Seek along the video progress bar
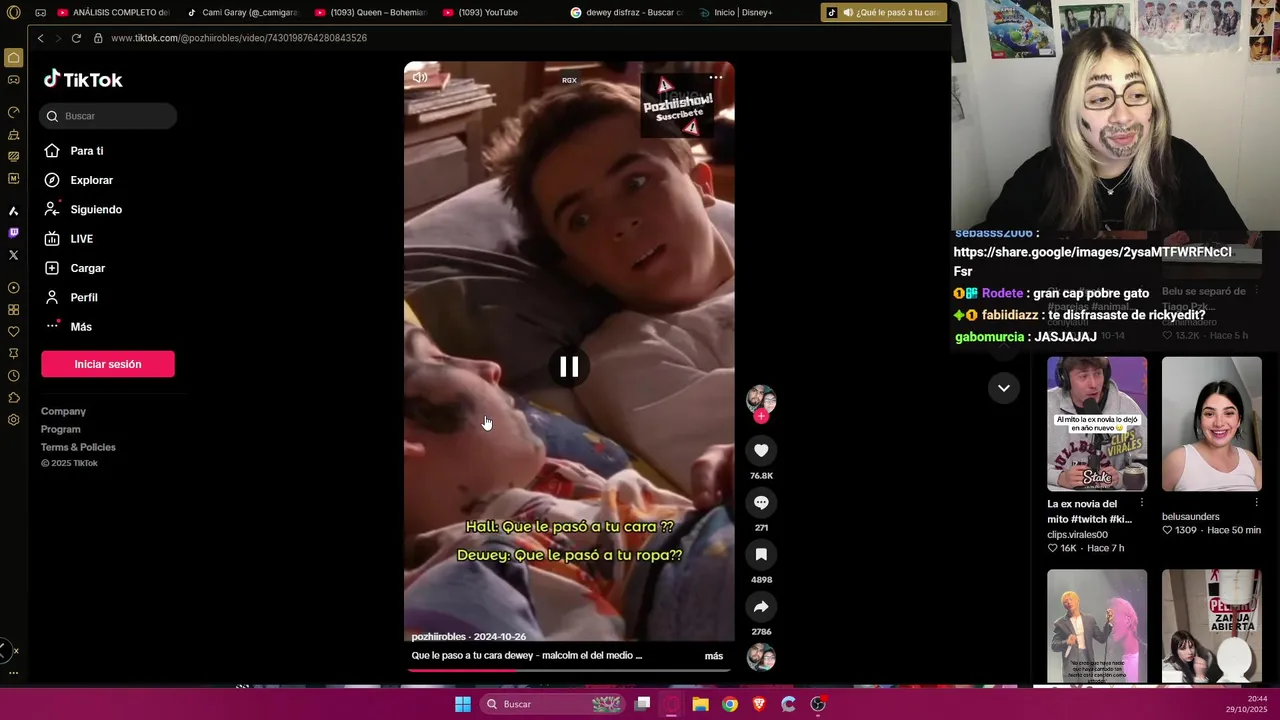The width and height of the screenshot is (1280, 720). (x=569, y=670)
